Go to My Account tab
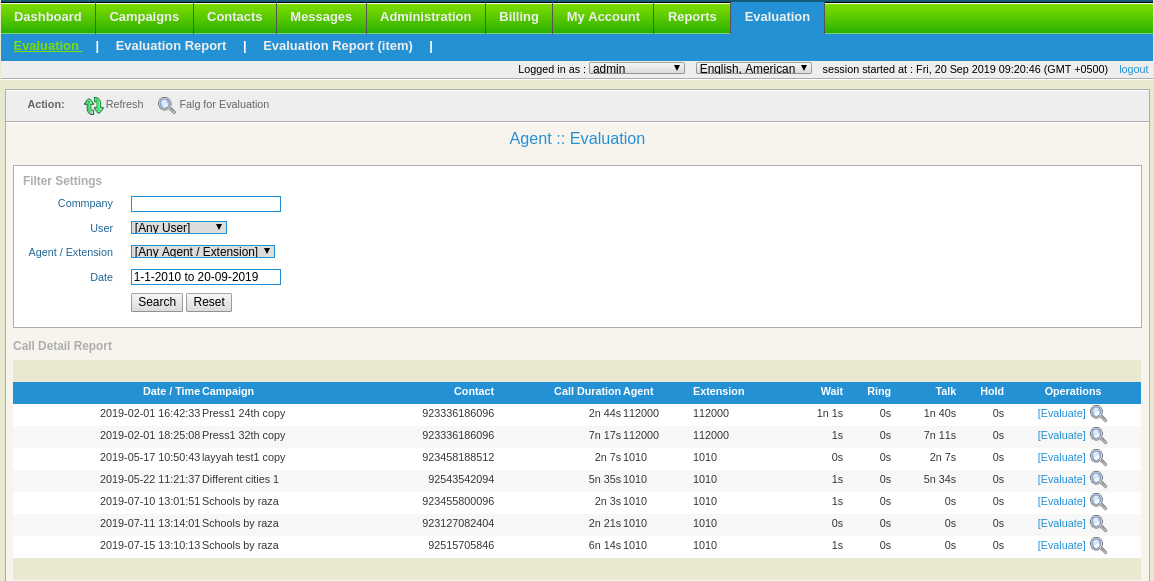This screenshot has width=1154, height=581. pos(603,17)
